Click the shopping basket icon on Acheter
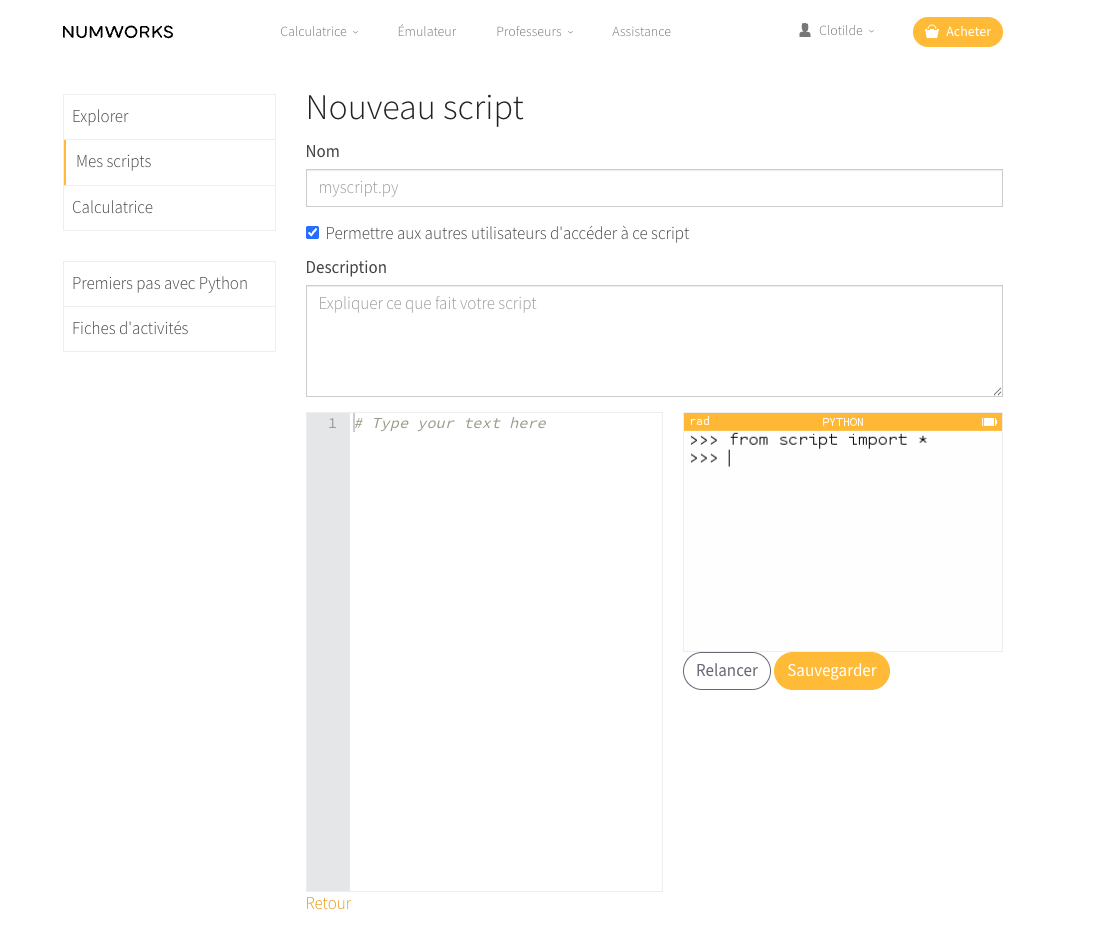The image size is (1111, 939). click(932, 31)
